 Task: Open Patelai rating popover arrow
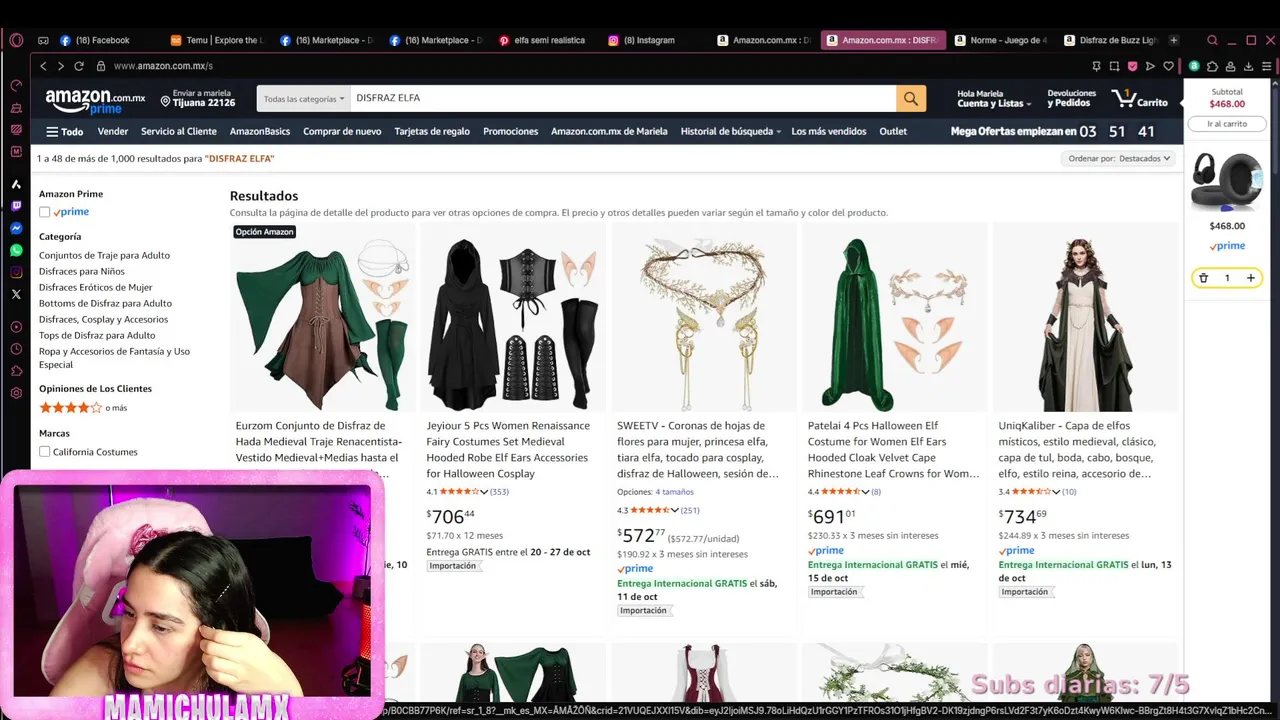pos(866,492)
